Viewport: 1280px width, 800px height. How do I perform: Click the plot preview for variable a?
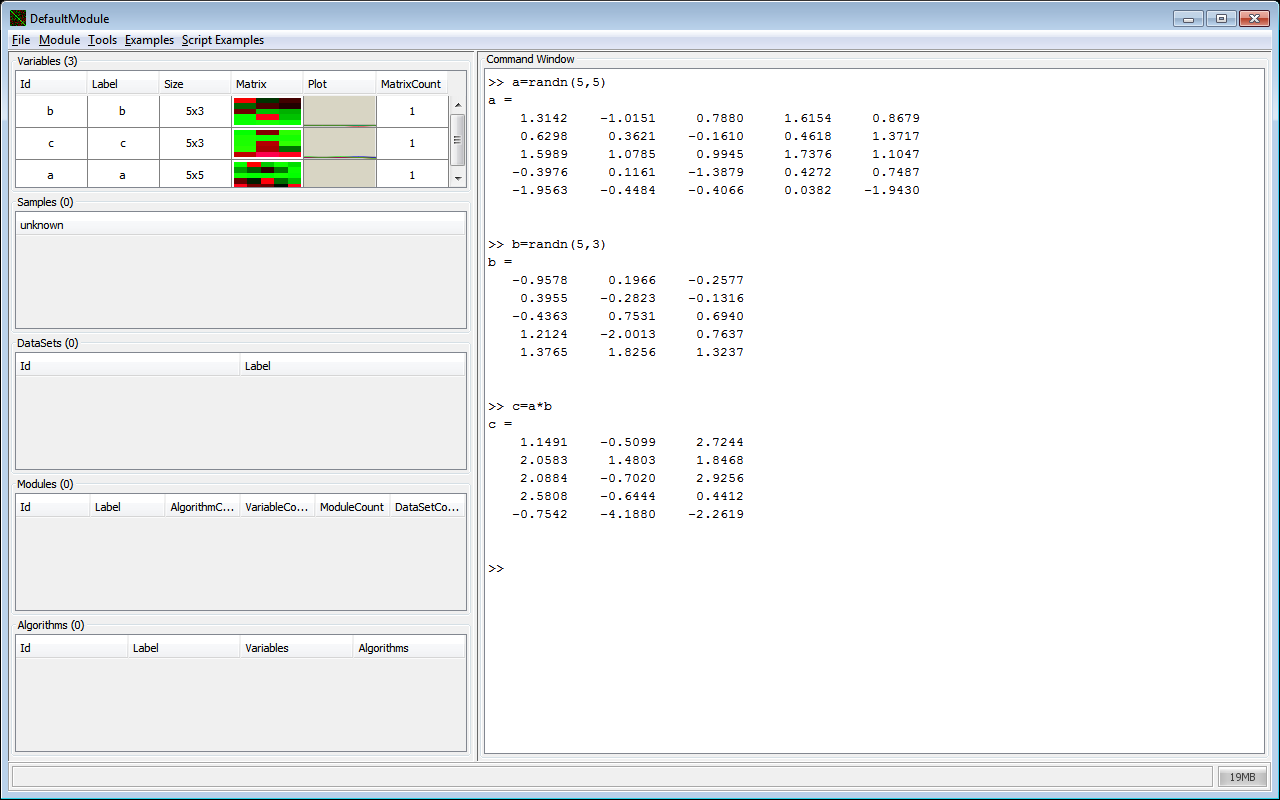coord(340,174)
